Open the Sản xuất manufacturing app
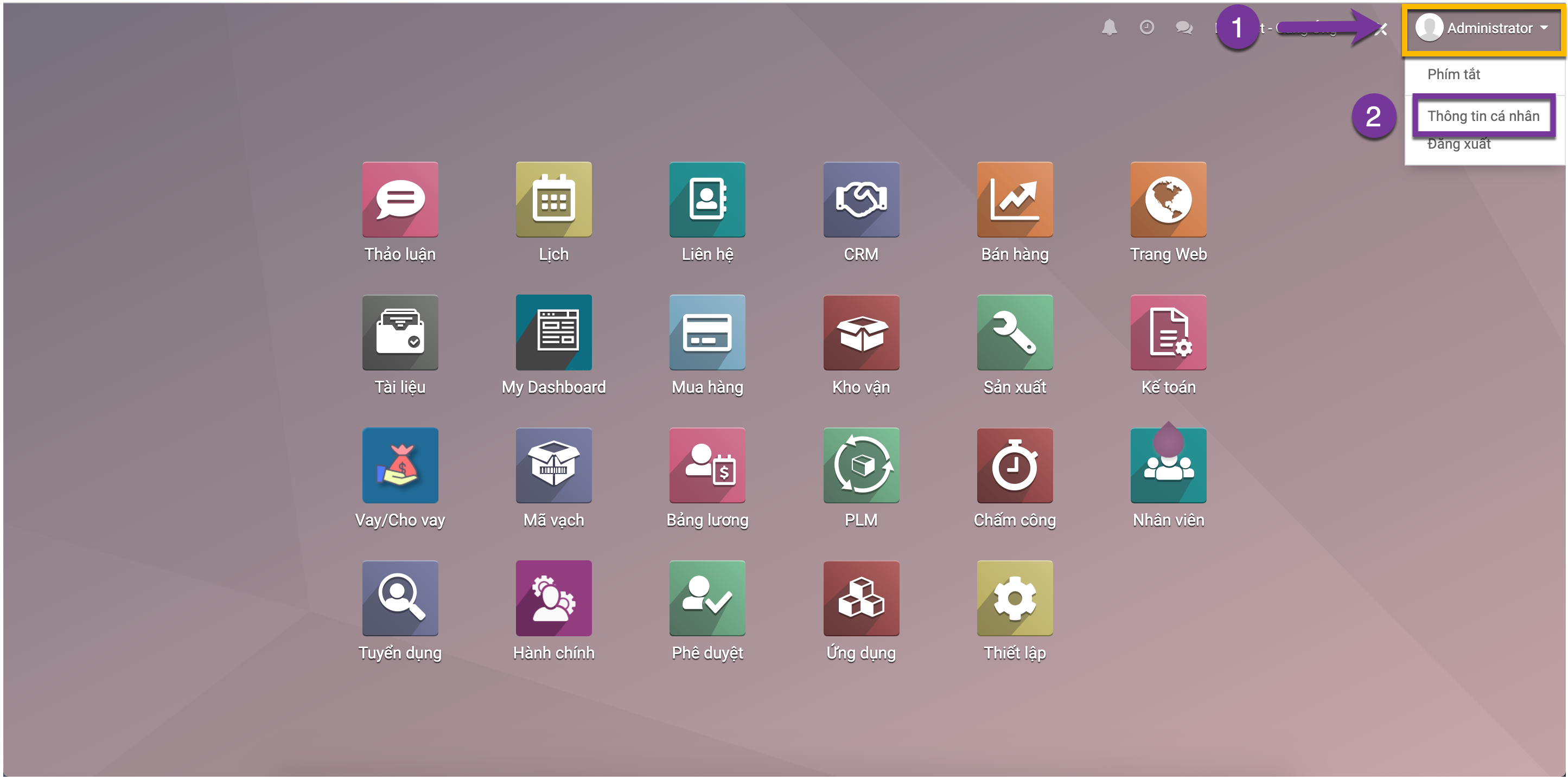Viewport: 1568px width, 780px height. tap(1015, 332)
